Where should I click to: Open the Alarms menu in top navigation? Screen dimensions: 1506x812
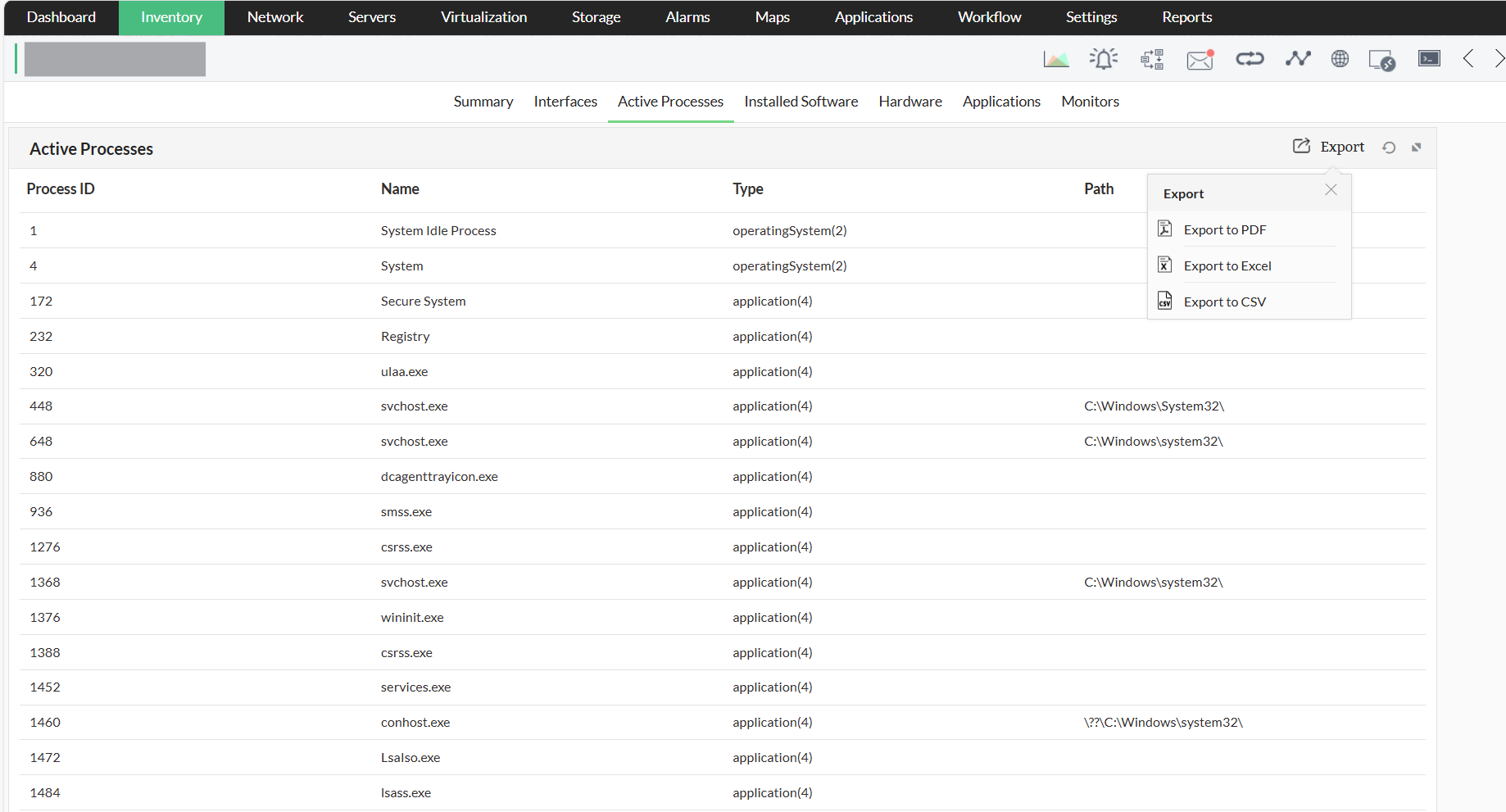pyautogui.click(x=687, y=17)
